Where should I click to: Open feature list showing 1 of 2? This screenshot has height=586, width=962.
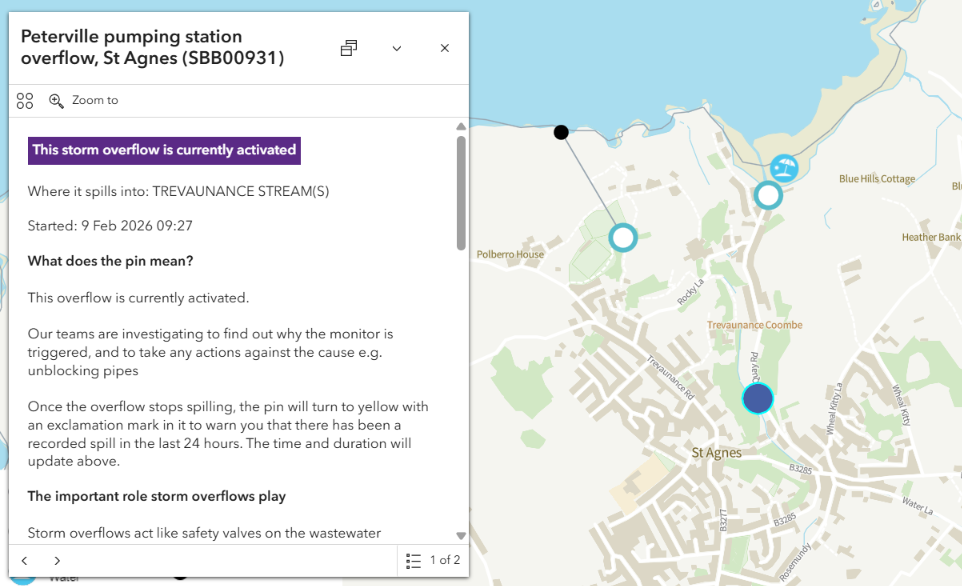click(x=434, y=561)
